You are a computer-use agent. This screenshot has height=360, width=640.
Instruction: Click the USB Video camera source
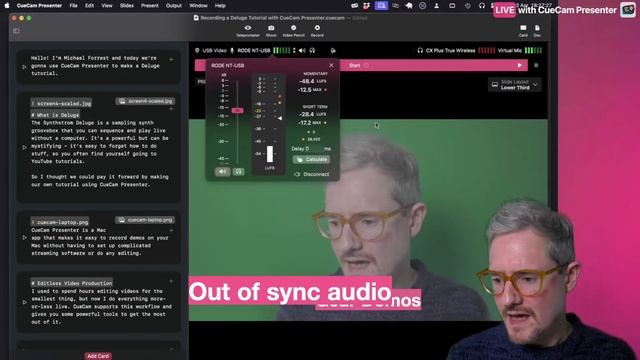(x=211, y=51)
